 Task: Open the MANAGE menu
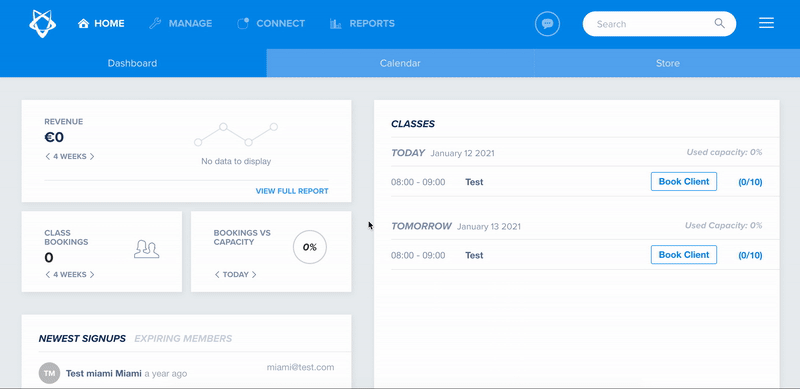tap(181, 23)
